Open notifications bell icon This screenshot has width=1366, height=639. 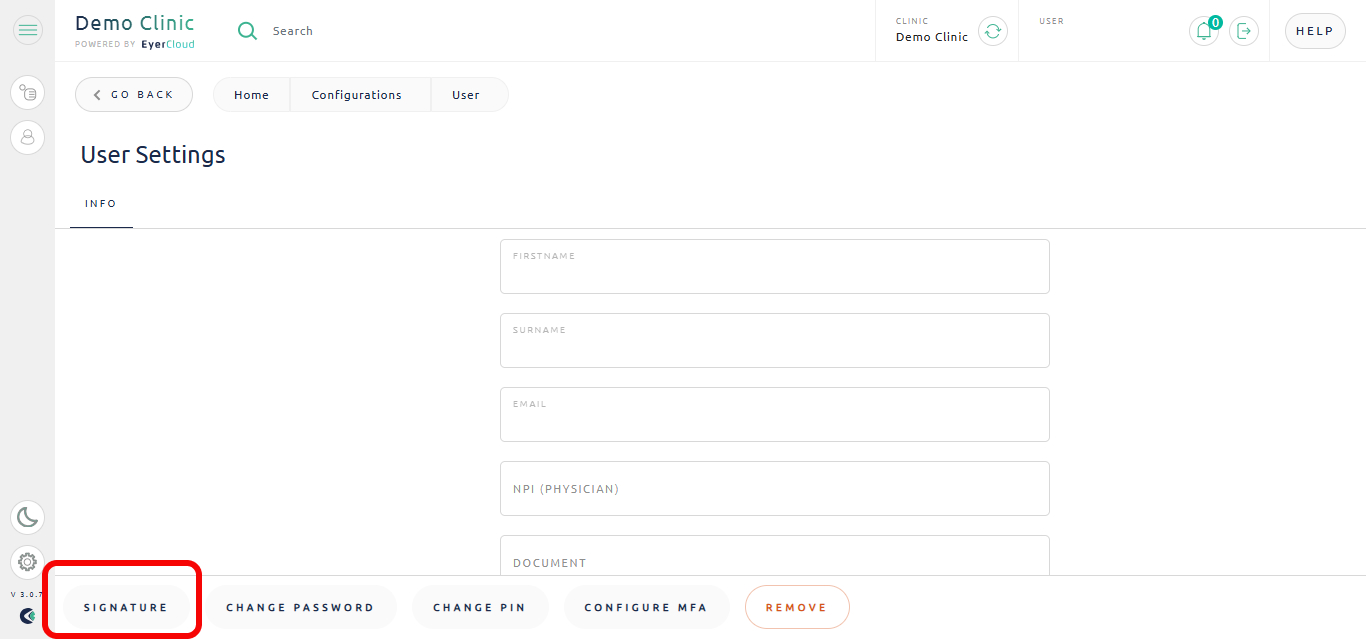click(1205, 31)
